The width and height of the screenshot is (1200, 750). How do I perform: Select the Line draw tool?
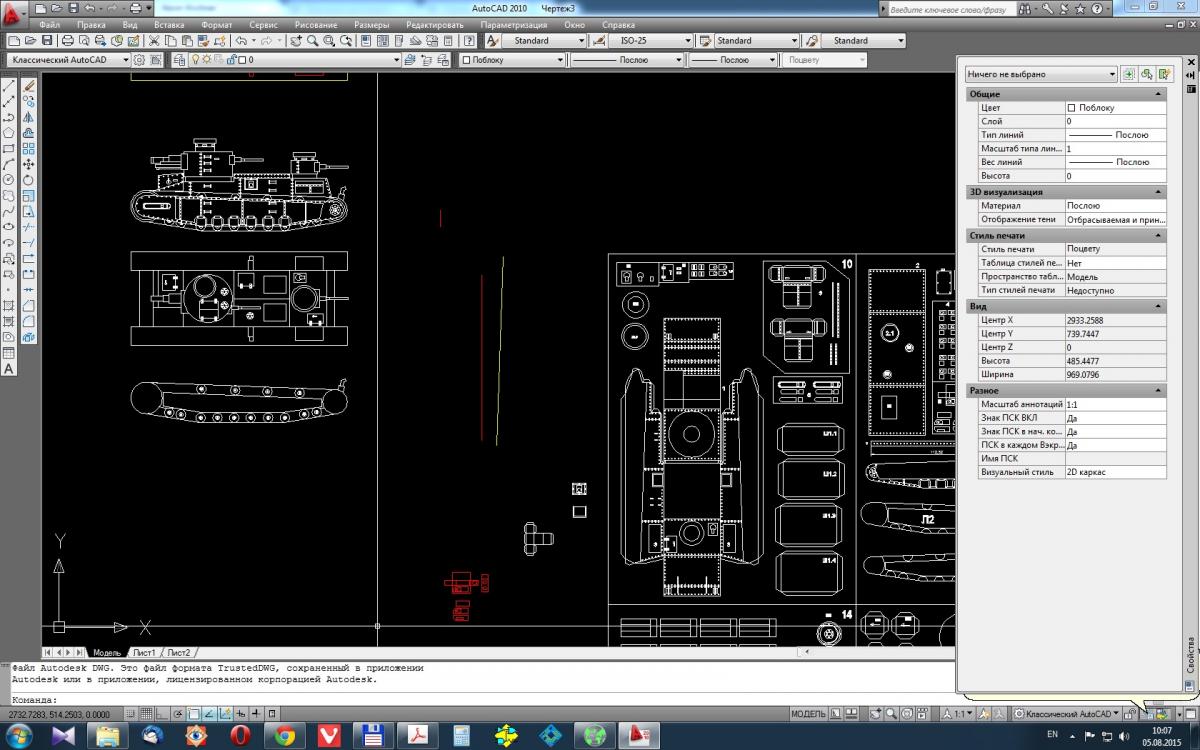[x=9, y=86]
